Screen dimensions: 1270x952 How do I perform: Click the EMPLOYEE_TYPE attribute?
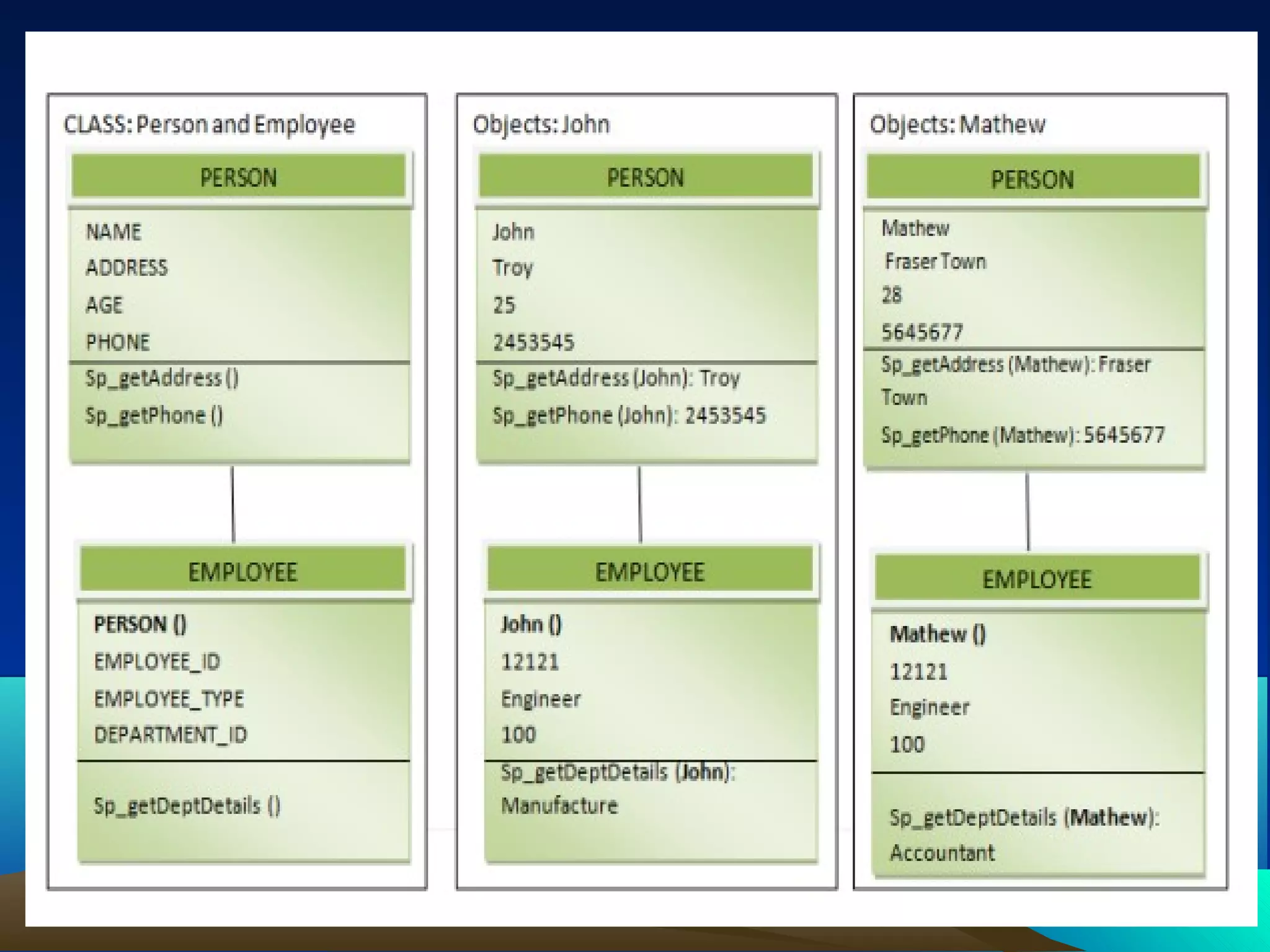169,699
